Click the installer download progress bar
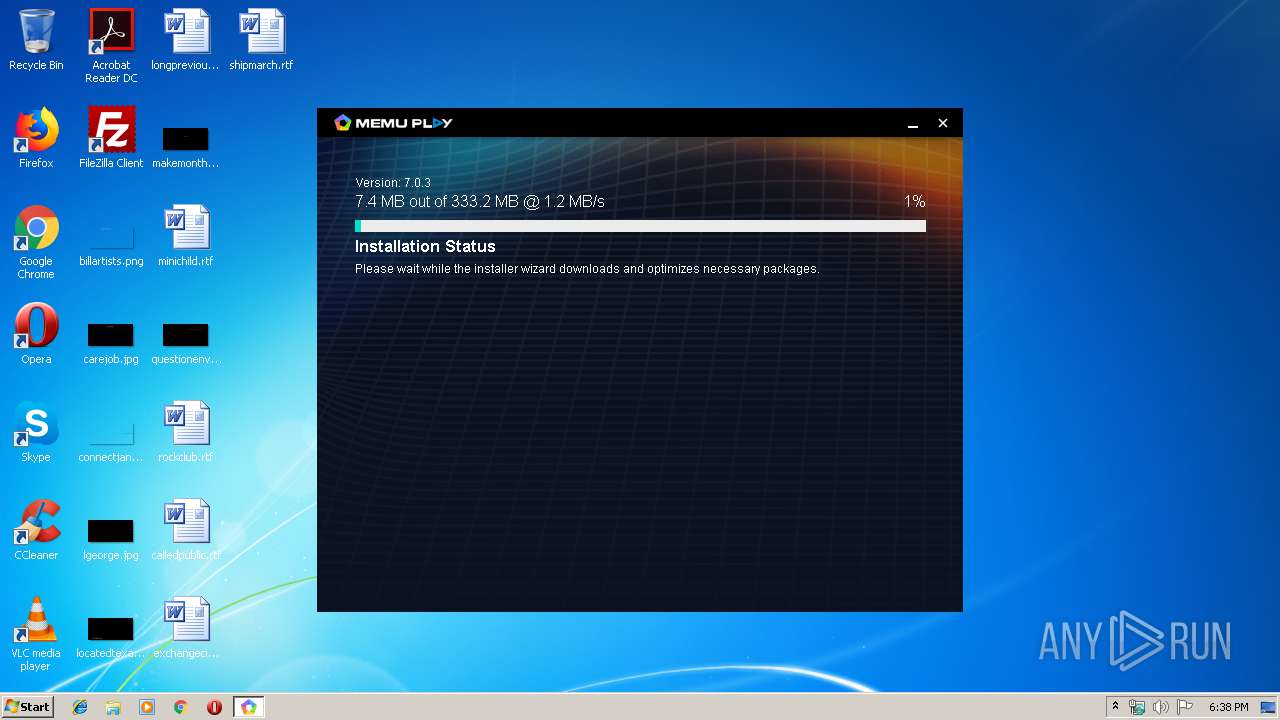The height and width of the screenshot is (720, 1280). (x=640, y=226)
